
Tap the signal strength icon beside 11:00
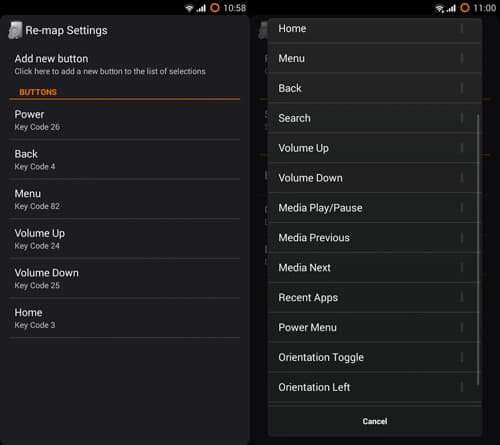[451, 8]
